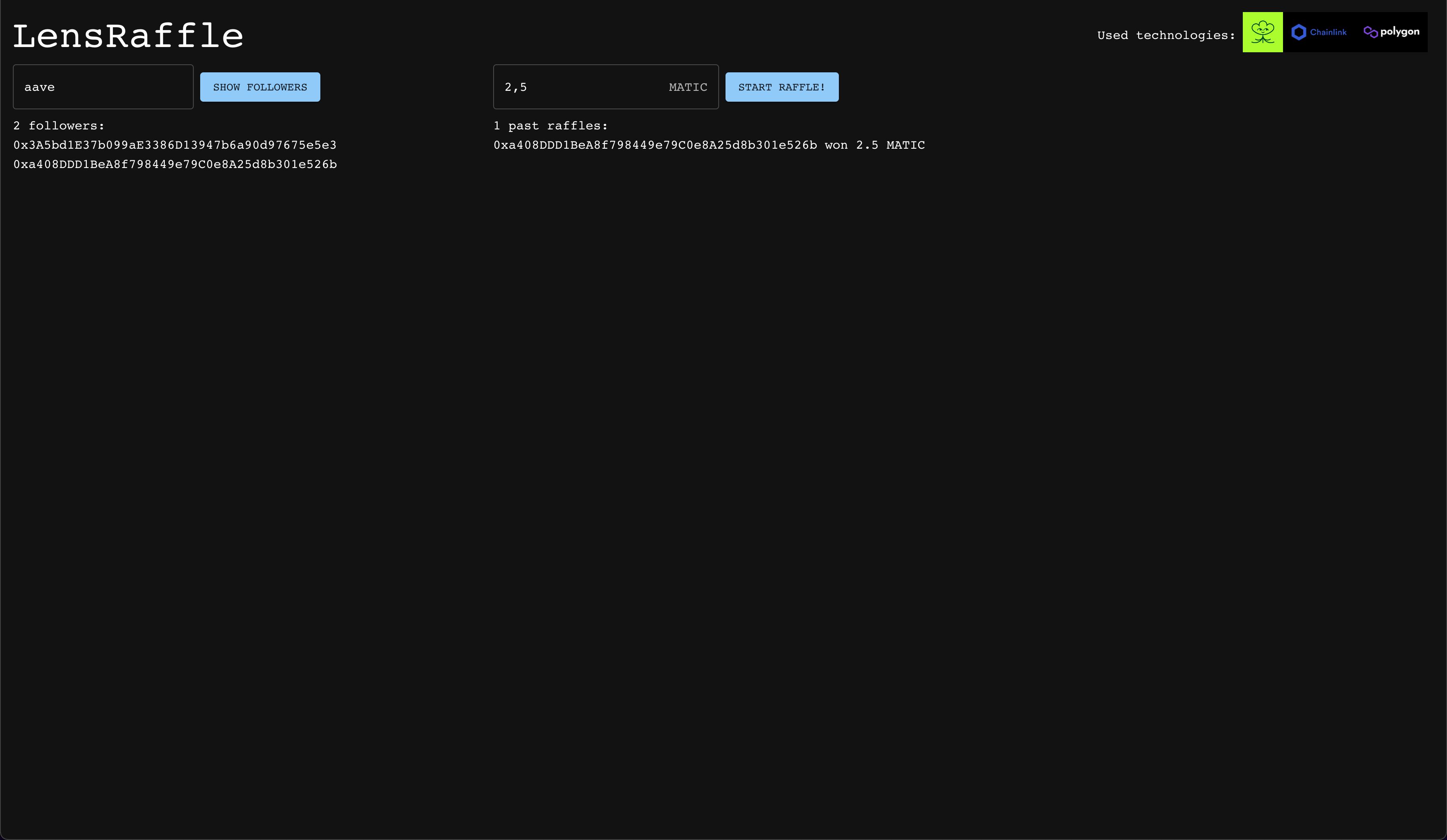1447x840 pixels.
Task: Click the Polygon logo icon
Action: pos(1371,32)
